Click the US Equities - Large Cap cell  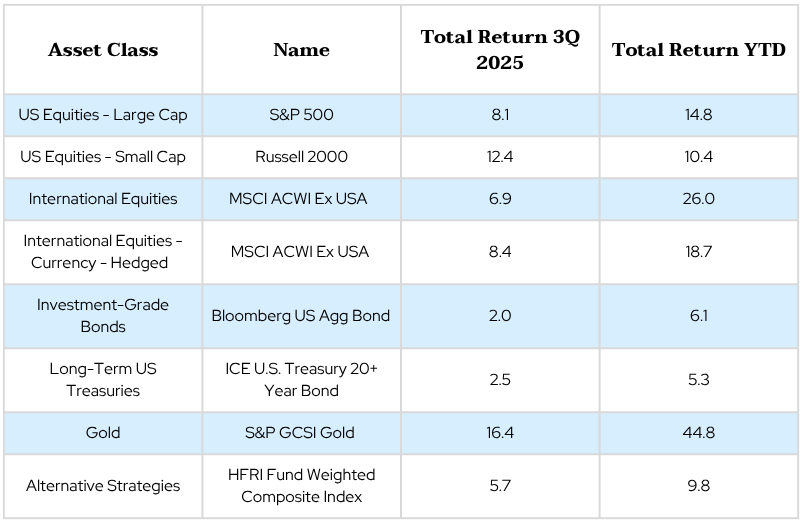(103, 115)
